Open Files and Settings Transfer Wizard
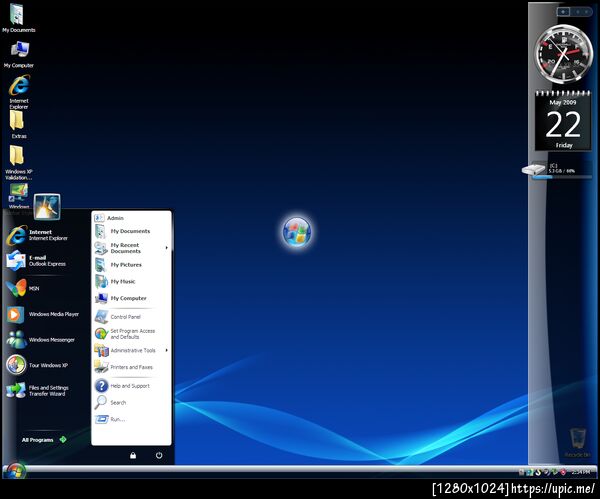The width and height of the screenshot is (600, 499). point(38,390)
